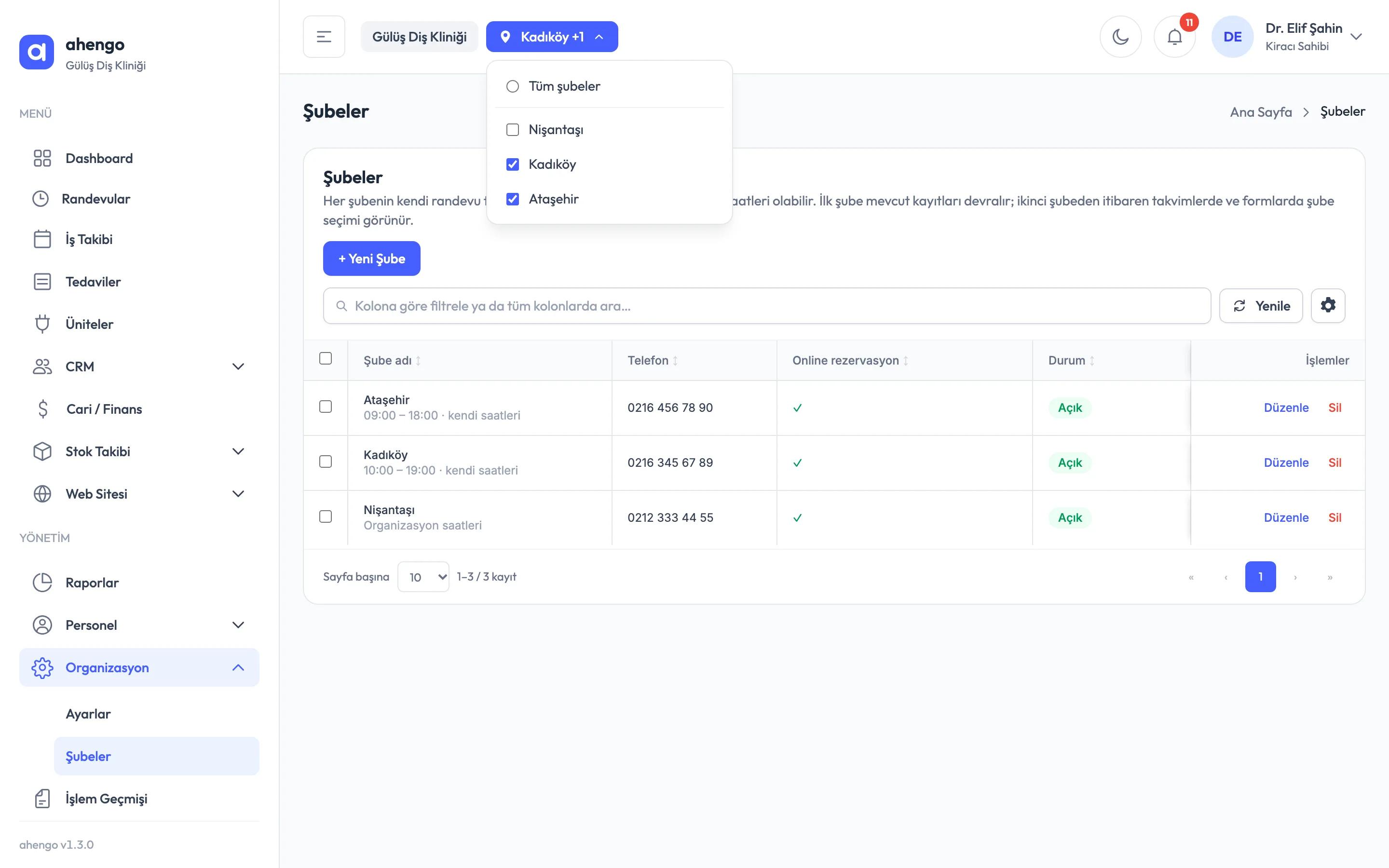Check the Nişantaşı branch checkbox
The height and width of the screenshot is (868, 1389).
pos(513,130)
